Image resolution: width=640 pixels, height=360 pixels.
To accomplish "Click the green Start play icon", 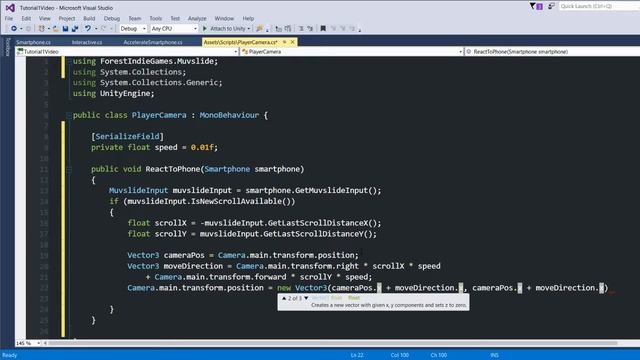I will tap(205, 29).
